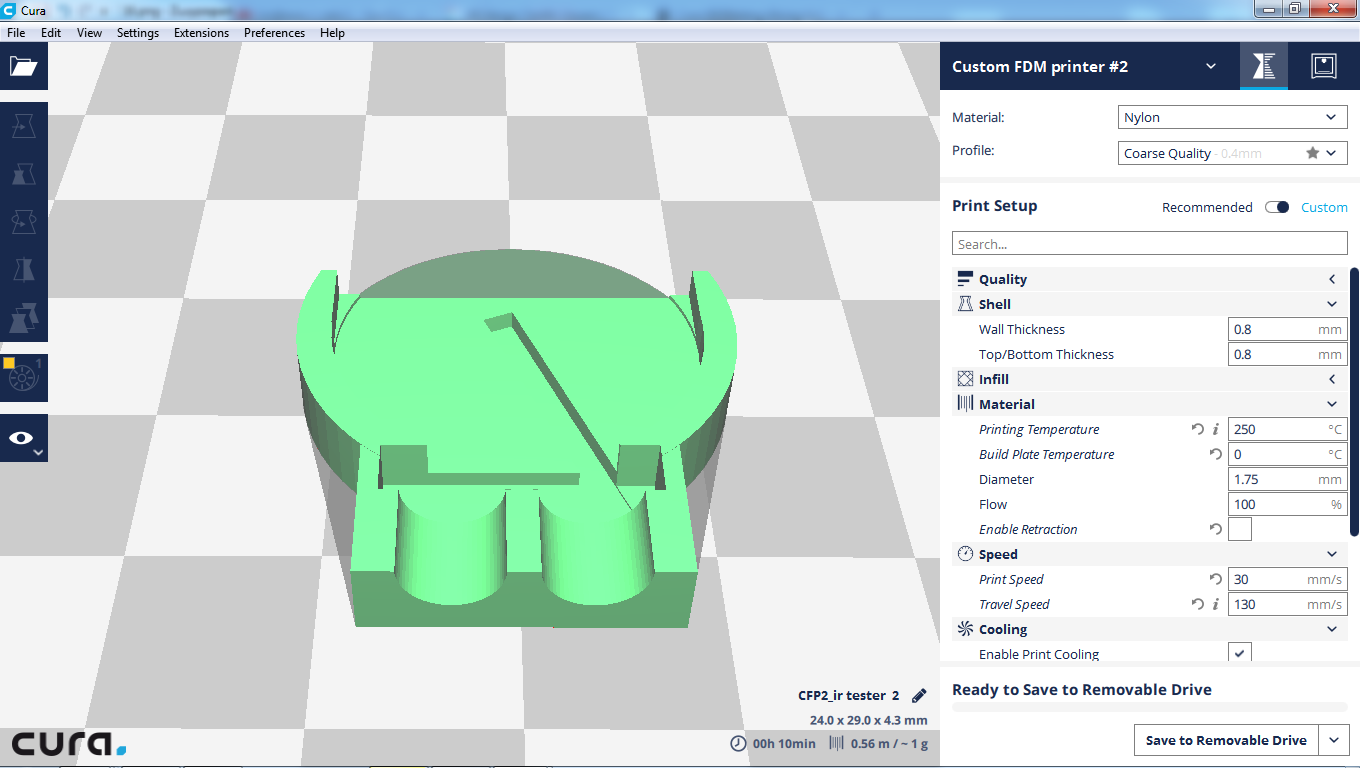Select the Scale tool in left toolbar

point(23,174)
